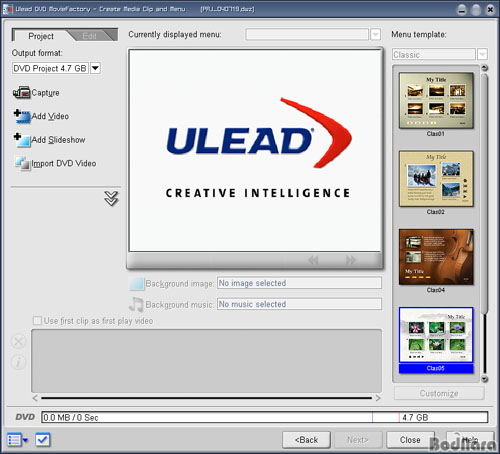Open the Output format dropdown
Screen dimensions: 500x454
(x=95, y=68)
